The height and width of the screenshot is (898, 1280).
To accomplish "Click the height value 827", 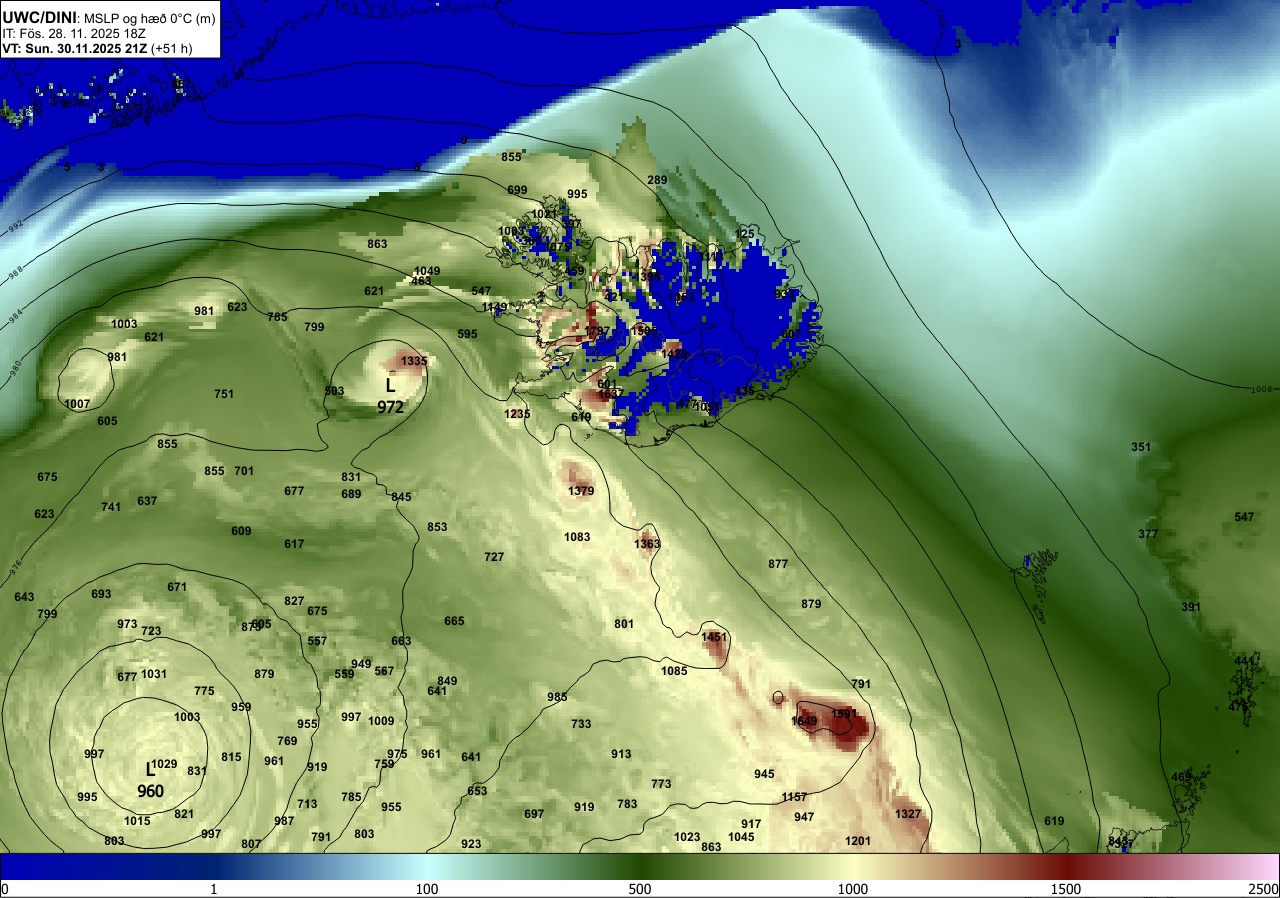I will point(294,601).
